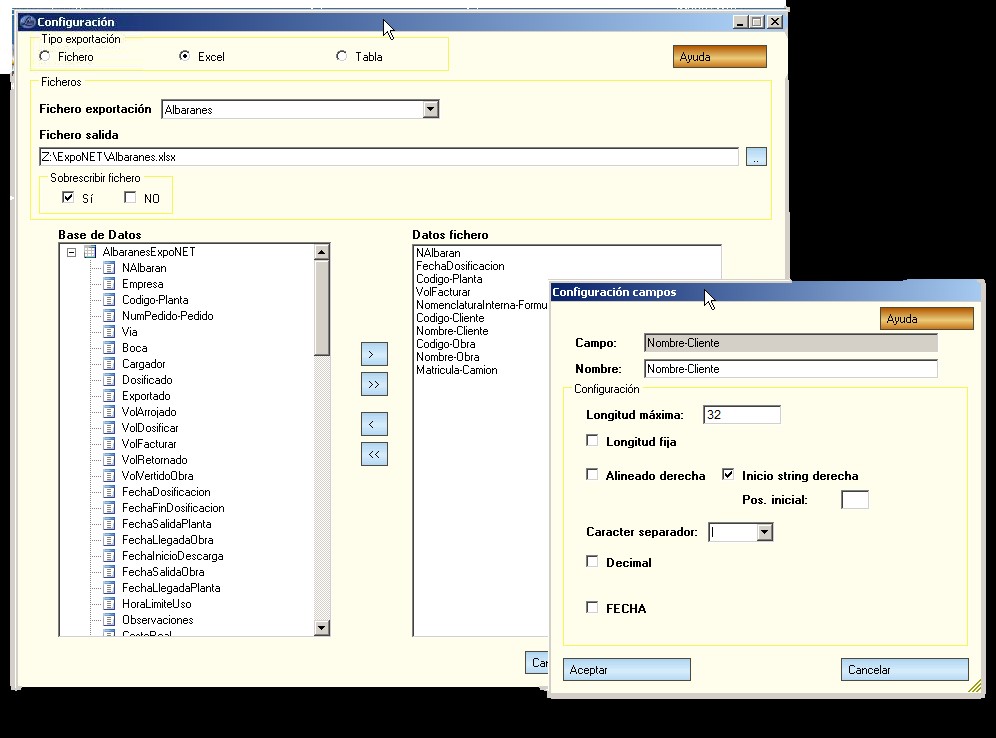Click the Empresa field icon in tree

click(109, 284)
